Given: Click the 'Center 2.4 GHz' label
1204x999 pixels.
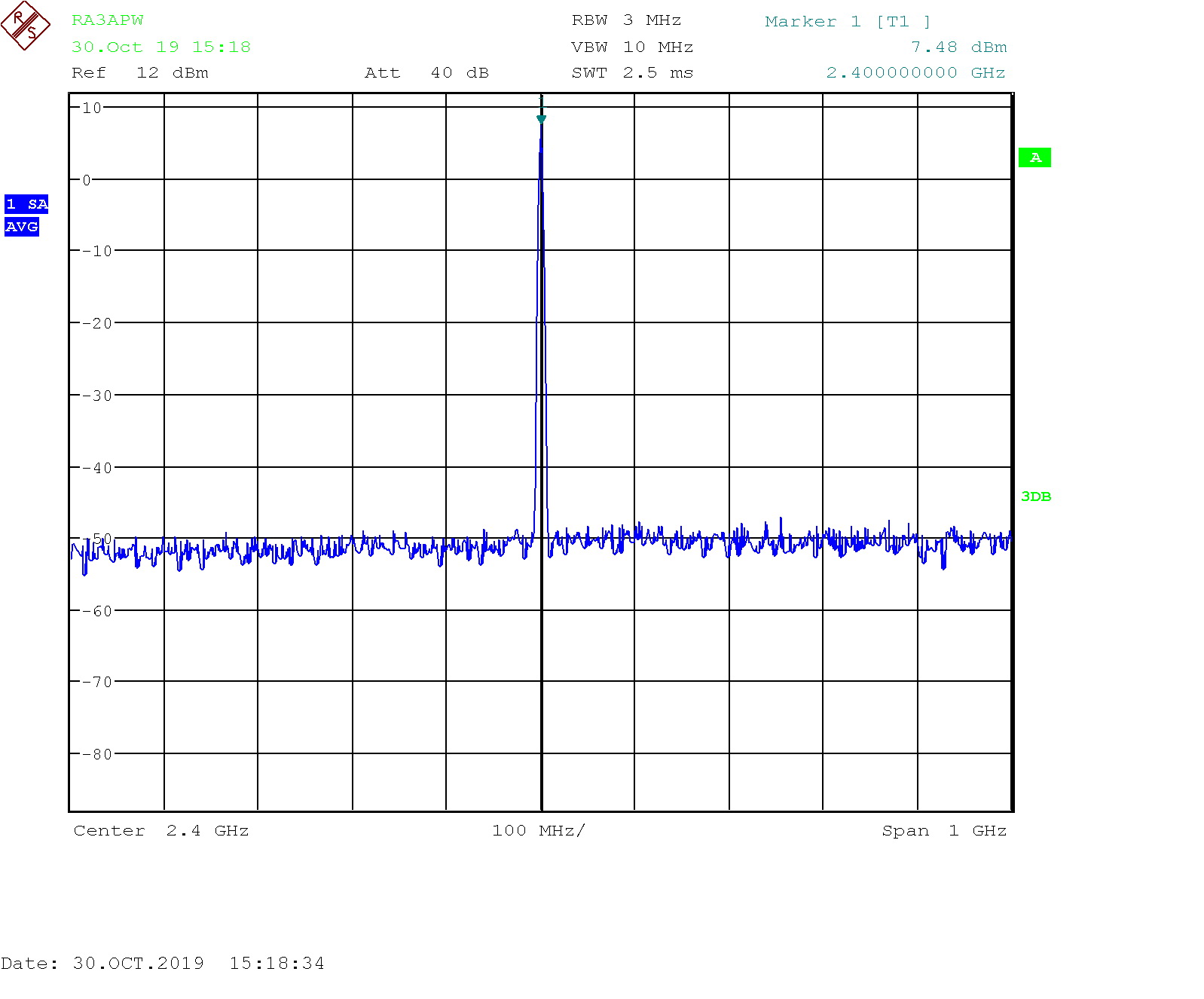Looking at the screenshot, I should [161, 830].
